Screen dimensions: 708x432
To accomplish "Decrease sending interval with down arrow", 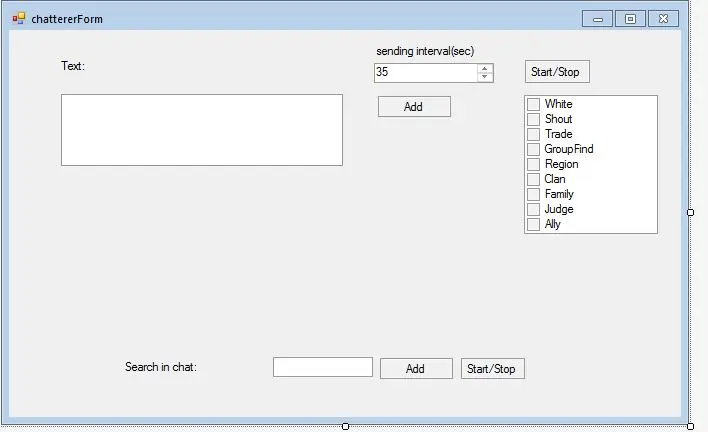I will click(x=485, y=77).
